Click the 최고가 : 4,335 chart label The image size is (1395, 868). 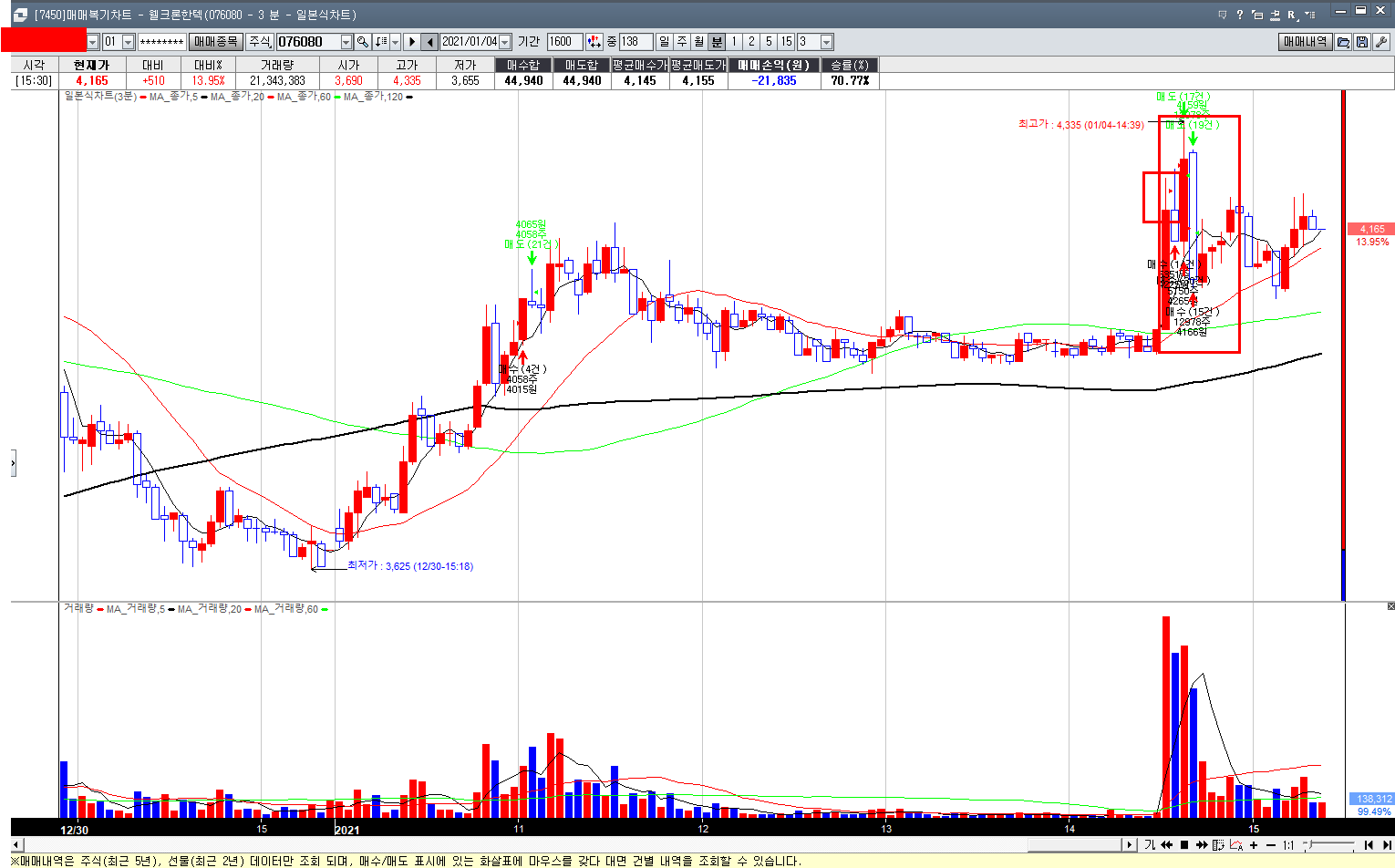(1080, 125)
